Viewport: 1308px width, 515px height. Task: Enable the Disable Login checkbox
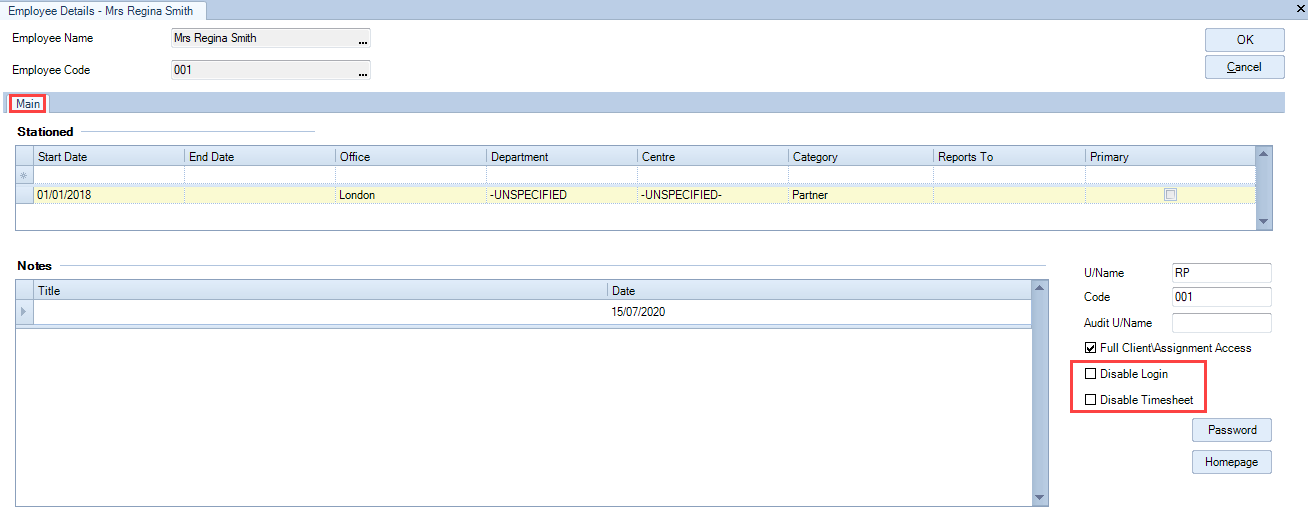pyautogui.click(x=1090, y=374)
